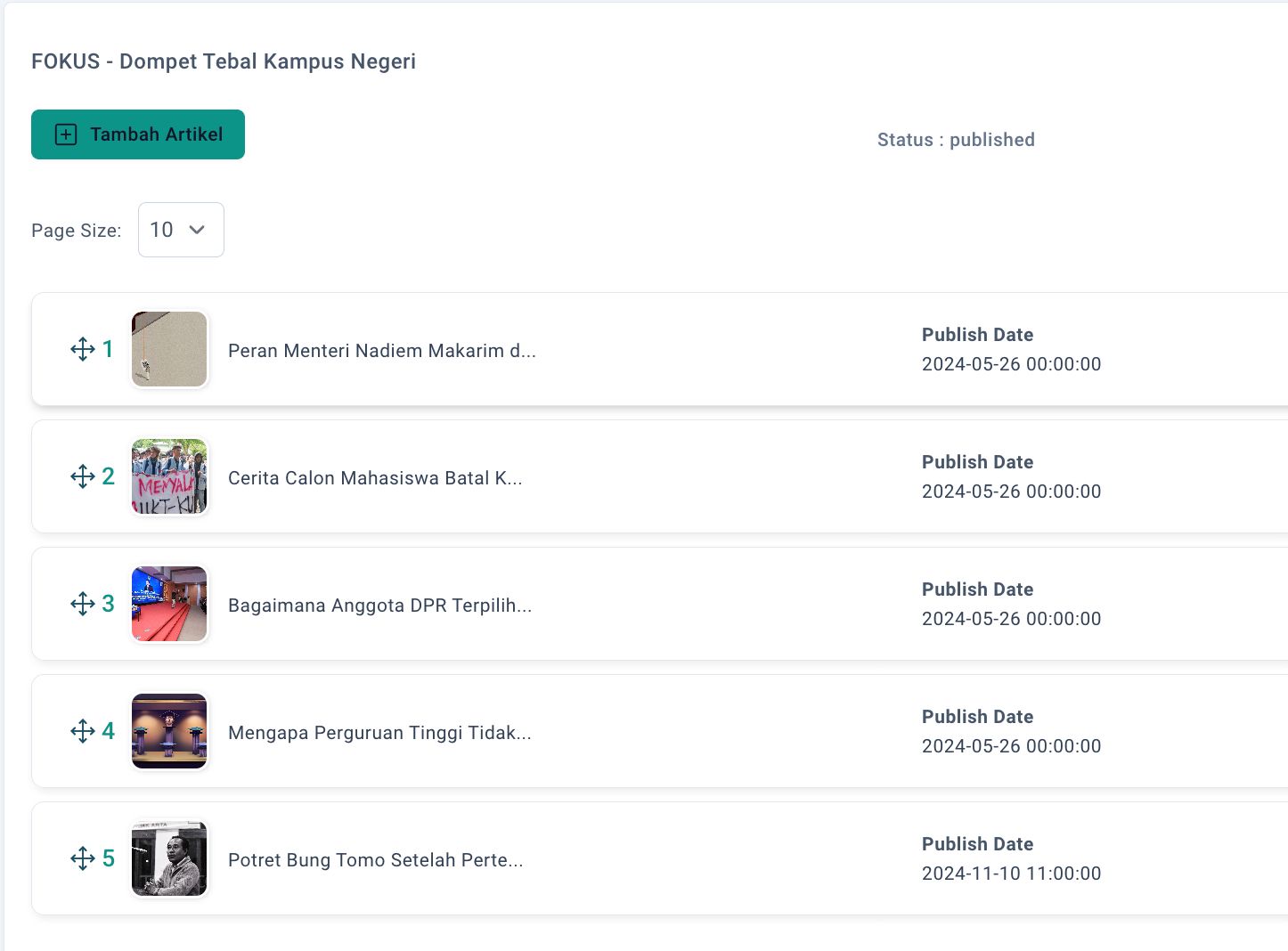Click the reorder handle for article 4

click(x=83, y=731)
